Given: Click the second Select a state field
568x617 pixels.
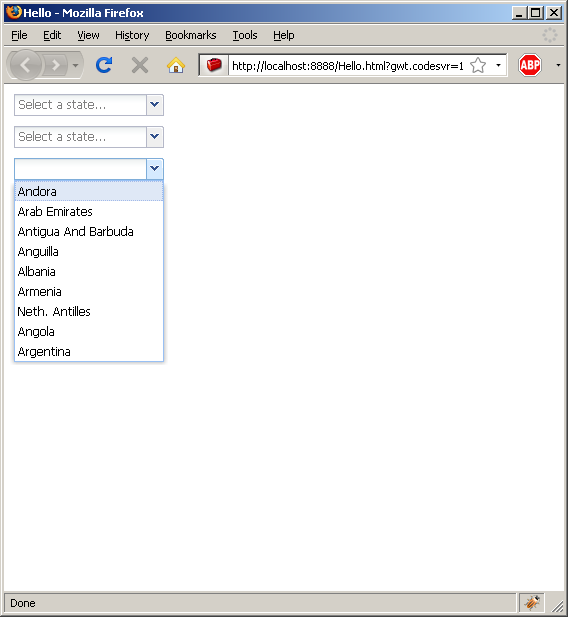Looking at the screenshot, I should click(x=80, y=137).
